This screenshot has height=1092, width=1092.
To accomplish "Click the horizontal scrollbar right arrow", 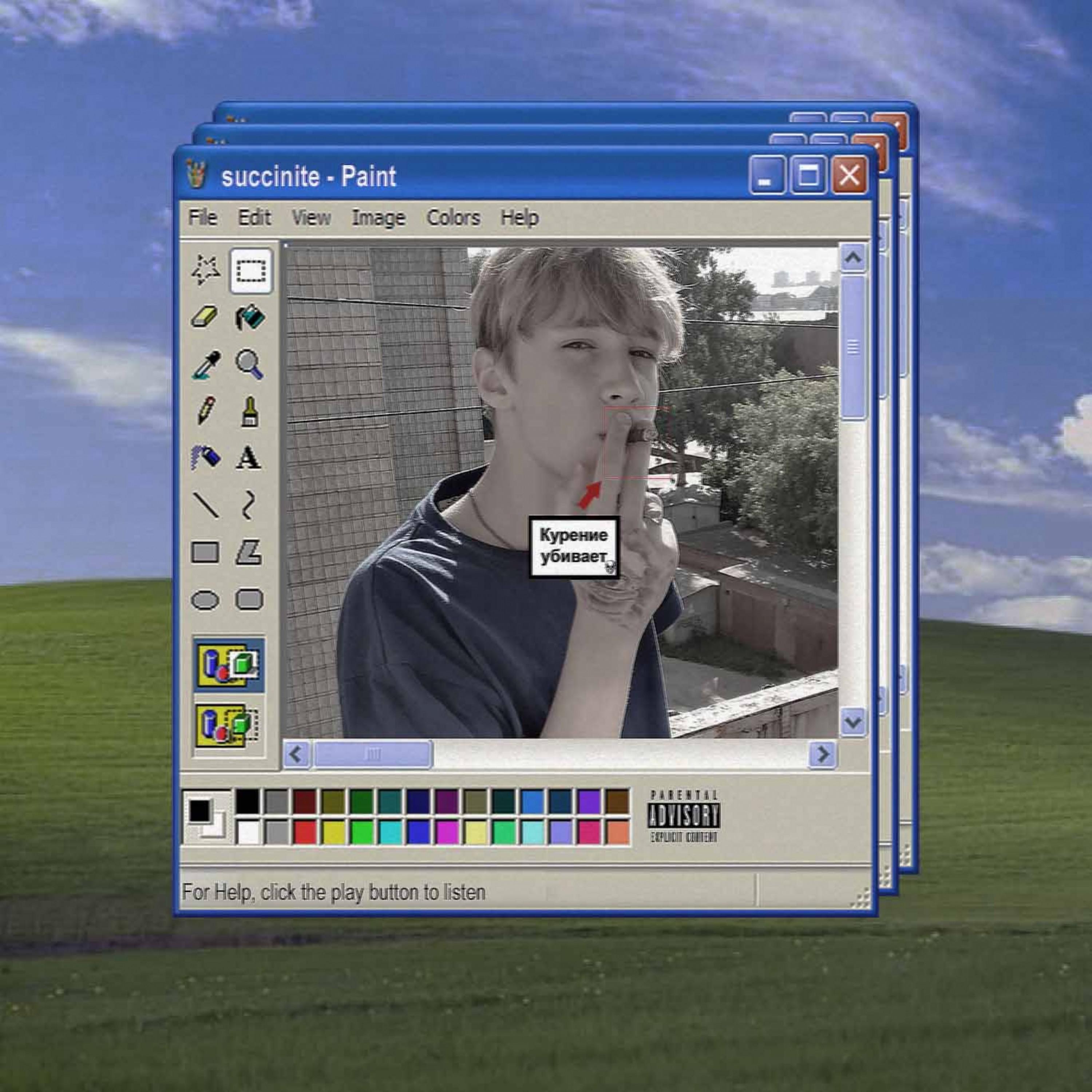I will pos(823,754).
